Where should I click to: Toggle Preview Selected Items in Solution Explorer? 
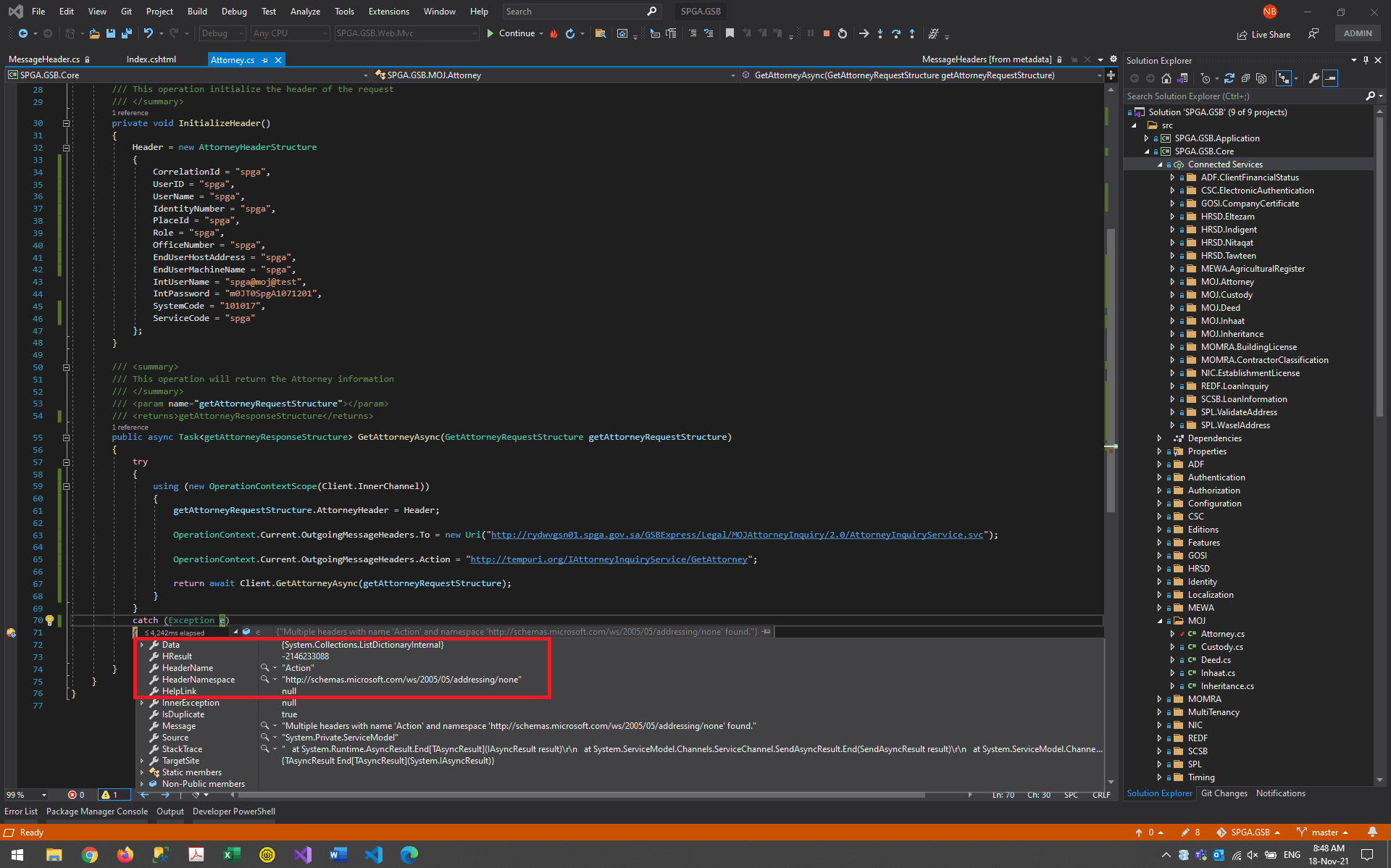pos(1330,78)
